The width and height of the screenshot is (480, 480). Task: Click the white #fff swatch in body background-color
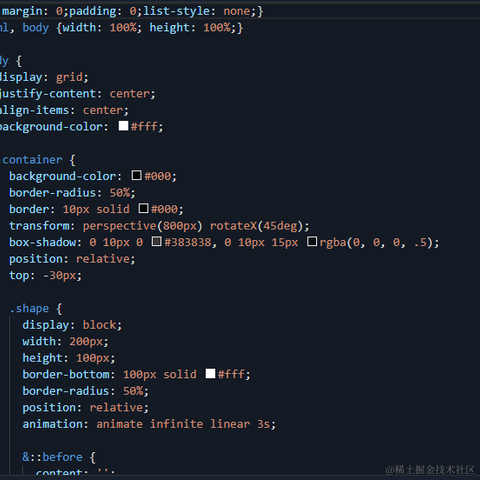click(x=123, y=126)
